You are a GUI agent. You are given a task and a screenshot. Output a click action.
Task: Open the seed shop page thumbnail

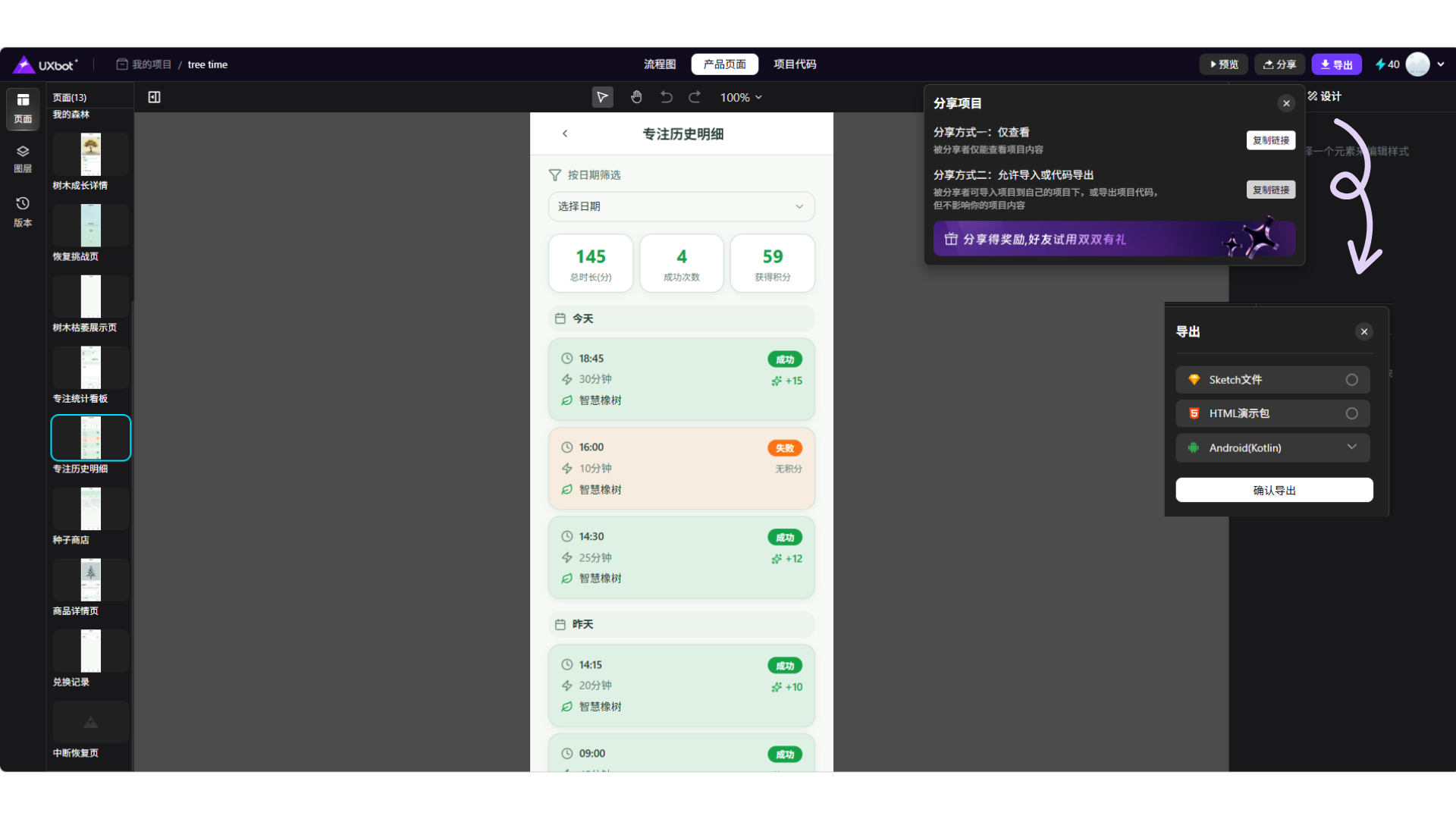point(91,509)
